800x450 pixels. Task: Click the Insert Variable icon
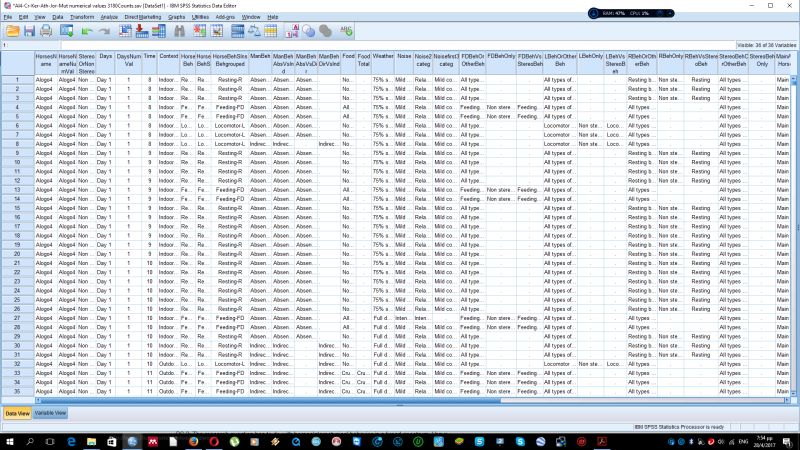tap(217, 31)
